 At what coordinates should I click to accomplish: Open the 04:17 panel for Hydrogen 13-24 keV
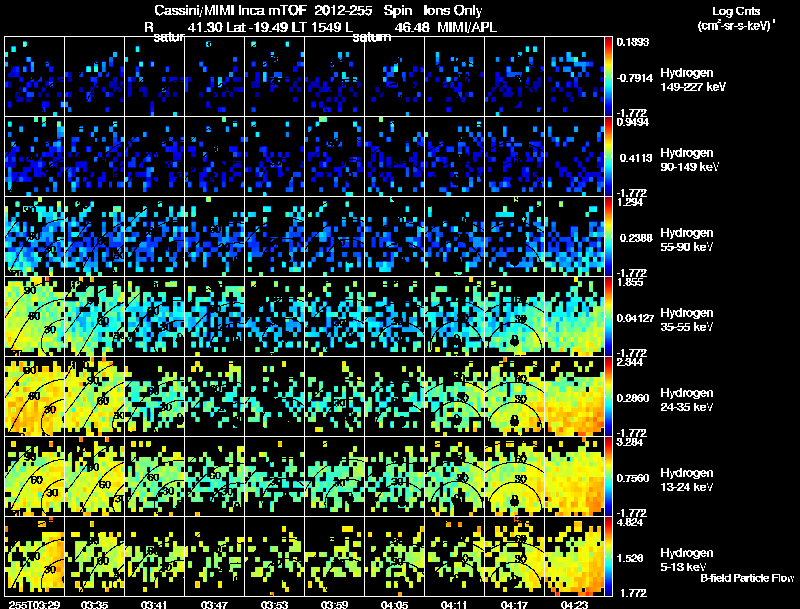click(514, 476)
